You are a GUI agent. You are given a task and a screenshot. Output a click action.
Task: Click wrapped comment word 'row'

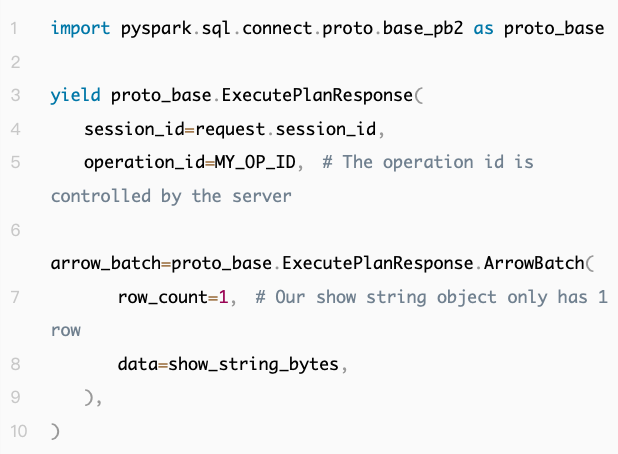pyautogui.click(x=66, y=331)
